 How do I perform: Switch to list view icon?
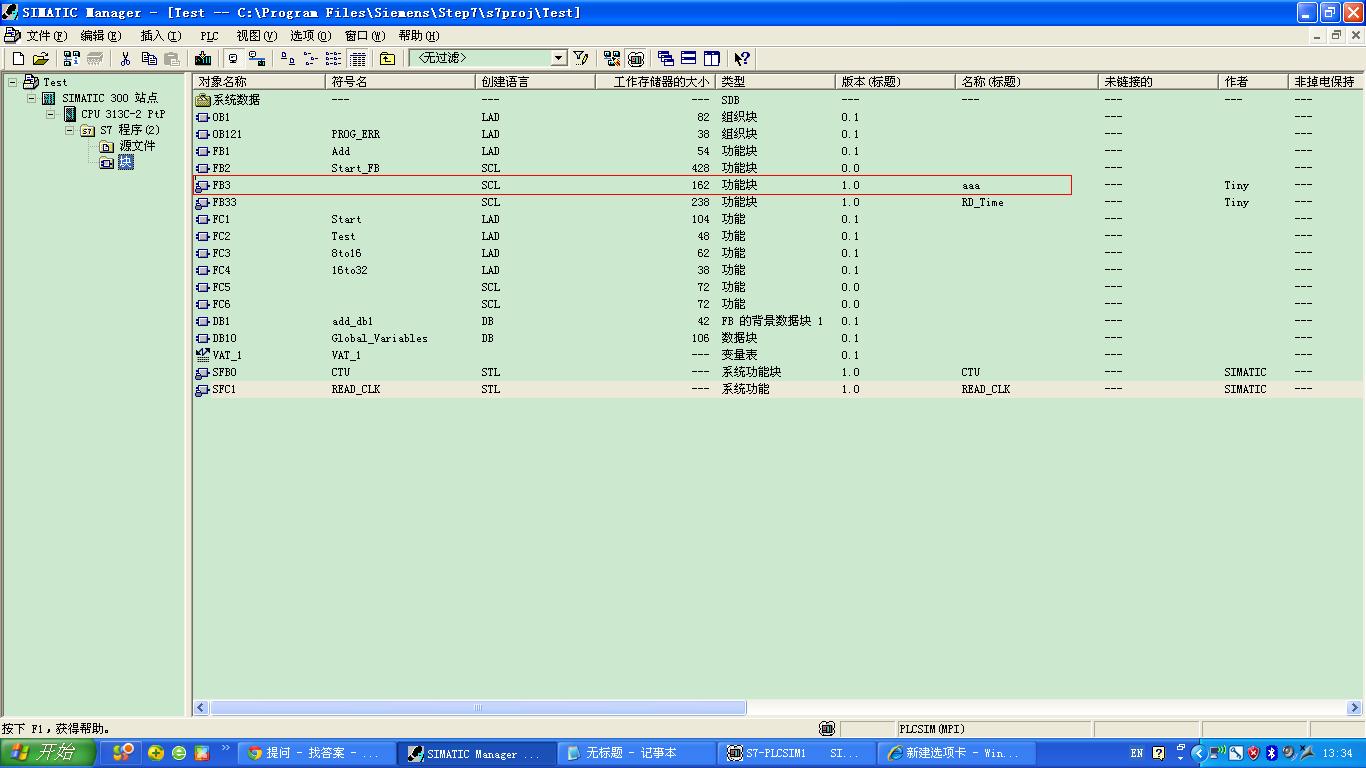click(334, 59)
